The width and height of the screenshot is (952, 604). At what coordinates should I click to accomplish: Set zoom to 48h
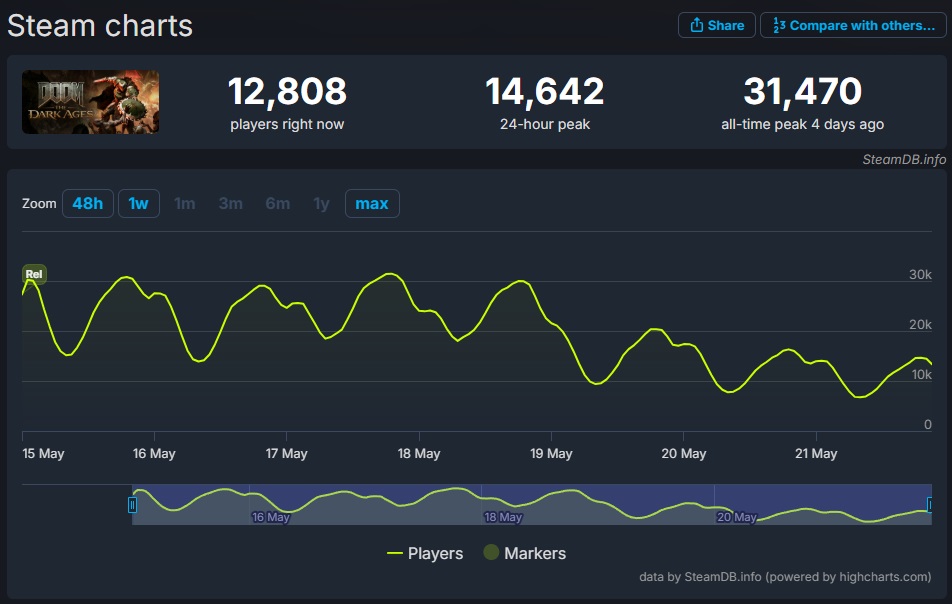[x=87, y=203]
